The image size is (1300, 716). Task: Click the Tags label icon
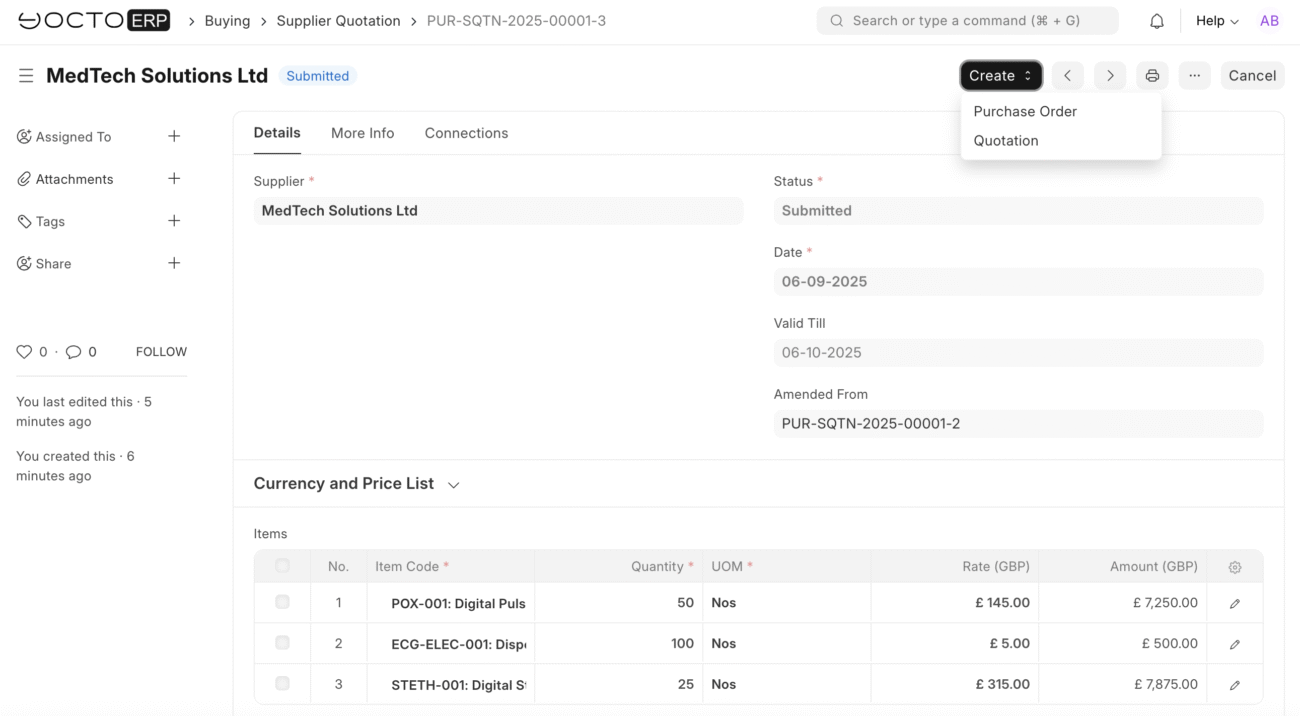(24, 221)
